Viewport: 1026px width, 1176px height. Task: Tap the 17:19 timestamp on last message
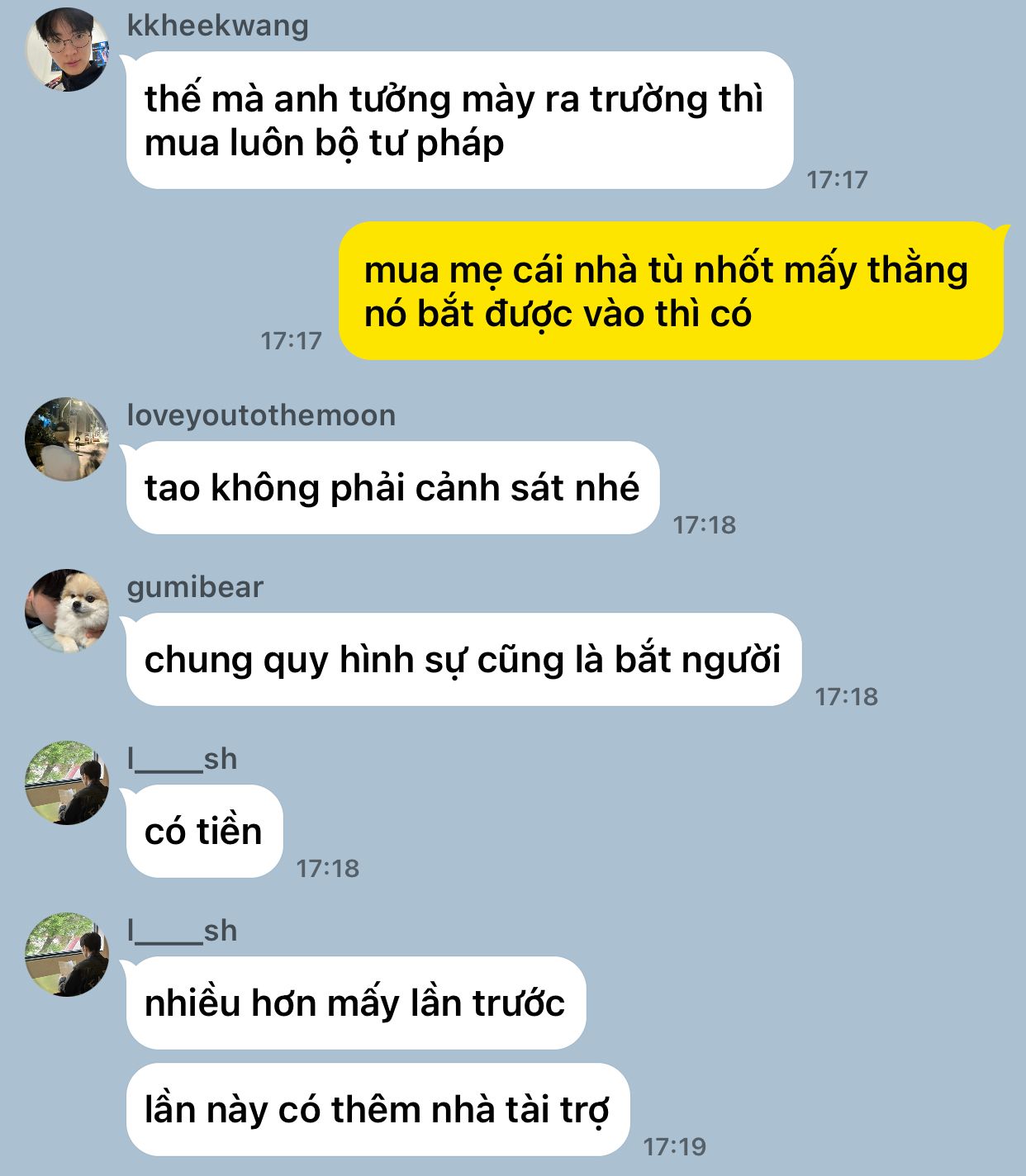[675, 1146]
